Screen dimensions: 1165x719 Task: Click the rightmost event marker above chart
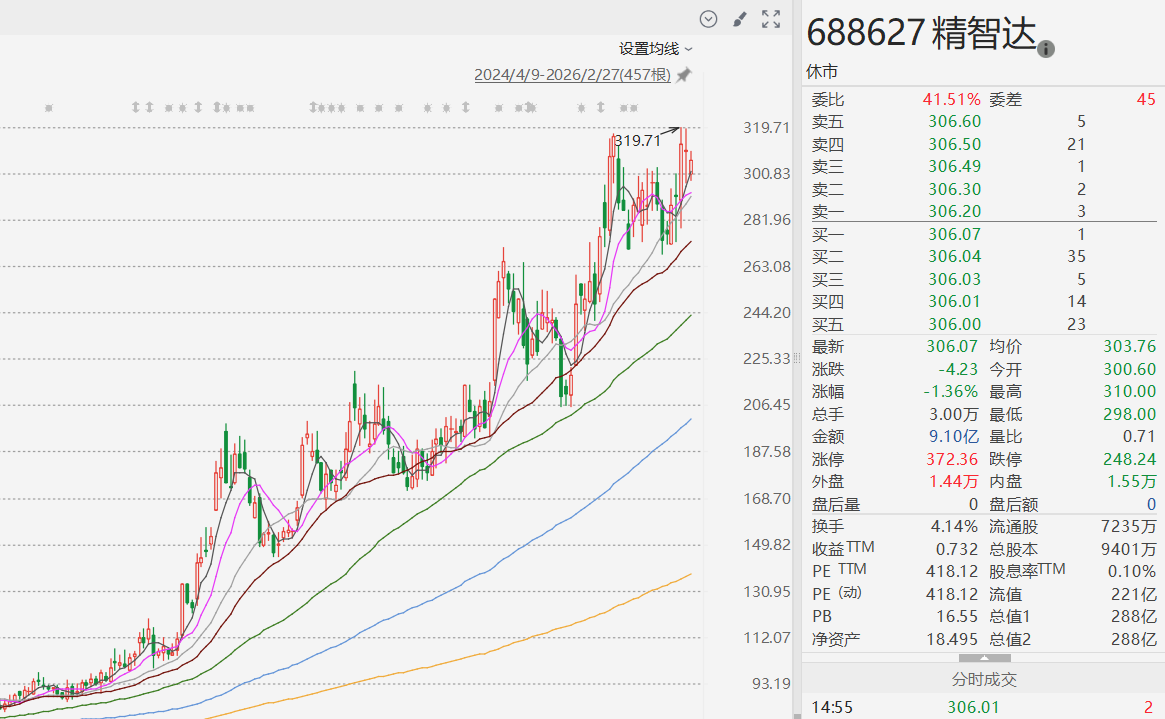[634, 107]
